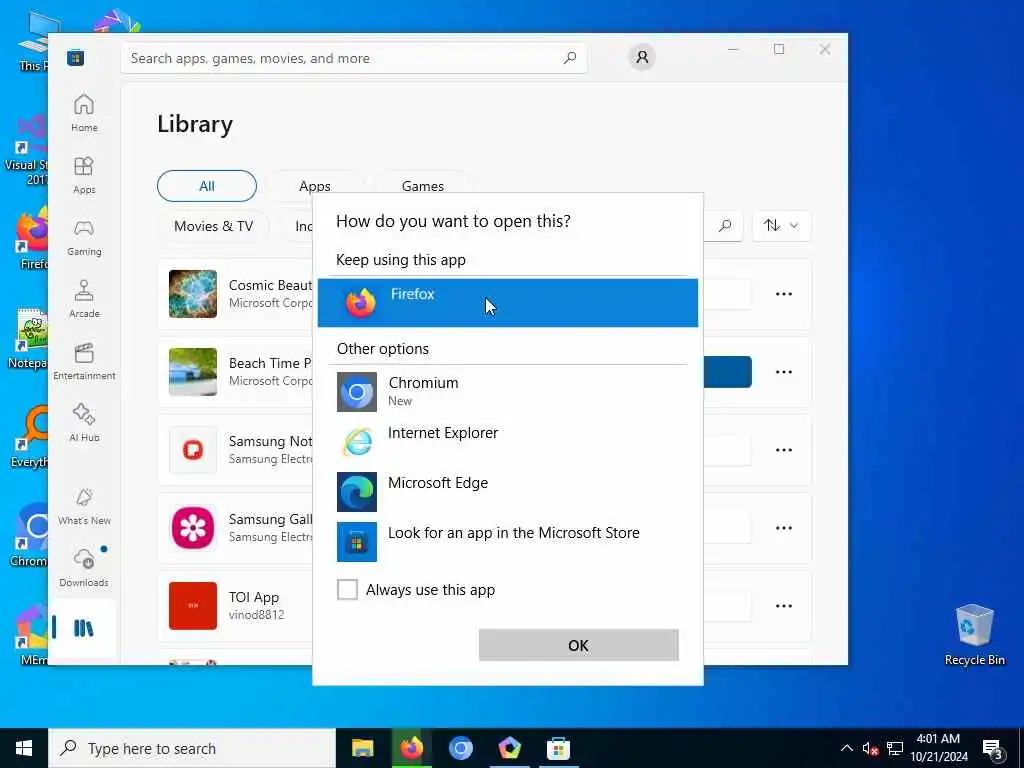Open What's New in the sidebar
The height and width of the screenshot is (768, 1024).
point(84,506)
